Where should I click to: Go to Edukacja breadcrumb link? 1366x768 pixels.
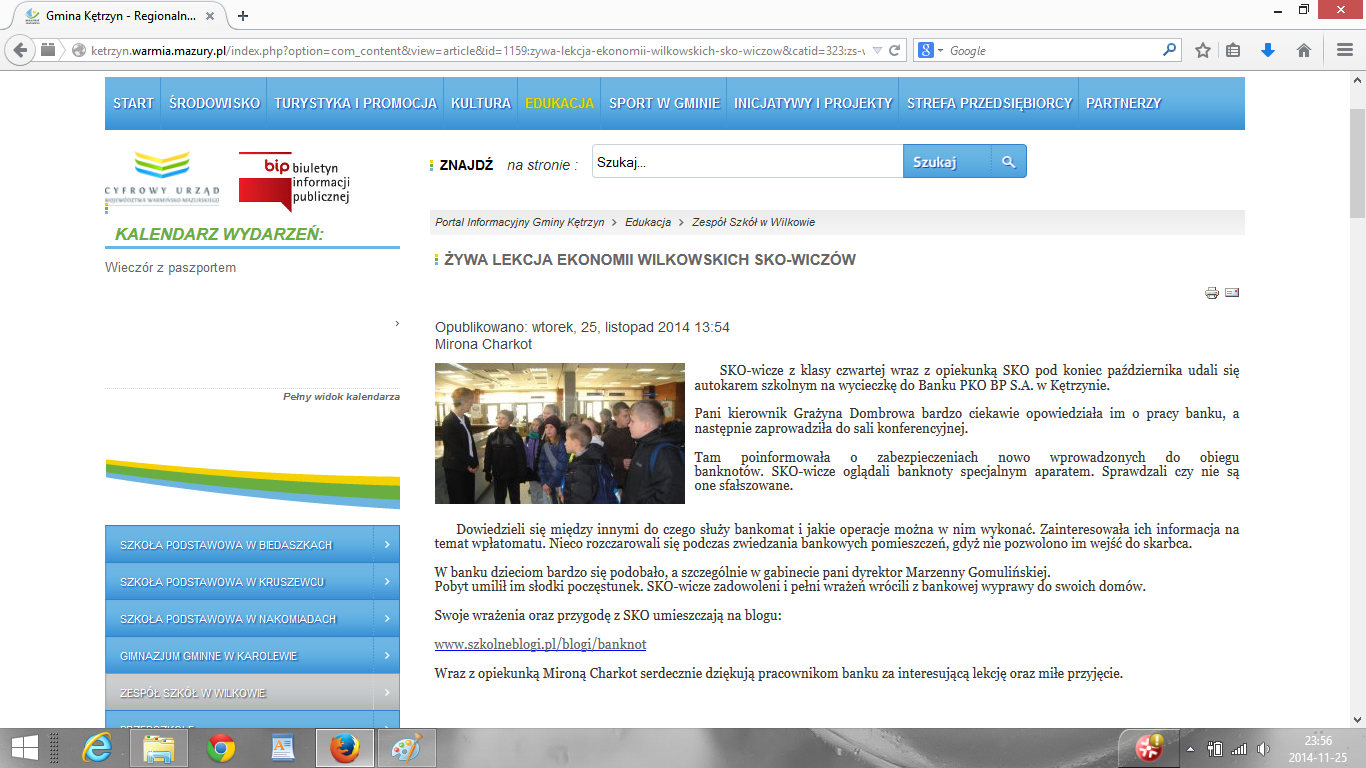point(648,222)
